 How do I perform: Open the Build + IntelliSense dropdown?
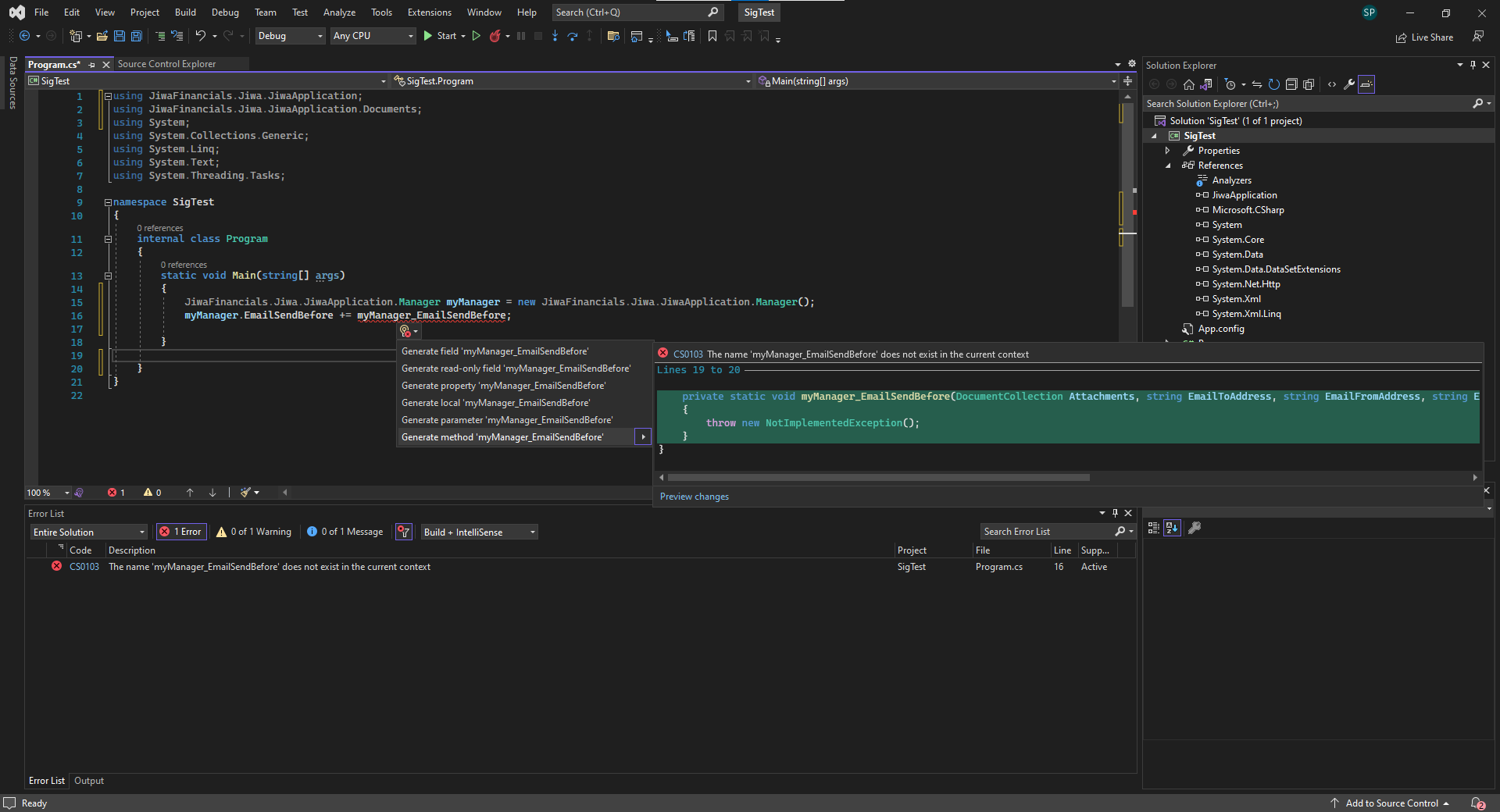[x=480, y=532]
